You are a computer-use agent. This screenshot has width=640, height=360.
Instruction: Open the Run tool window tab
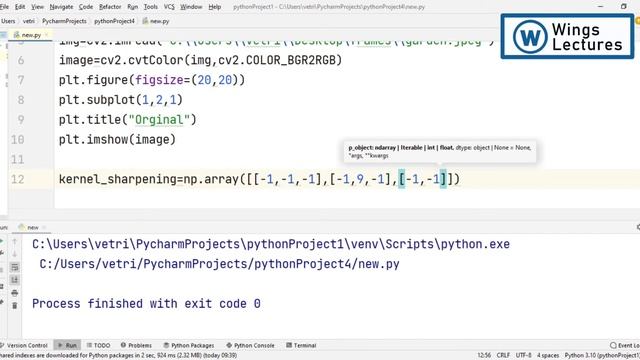coord(67,345)
